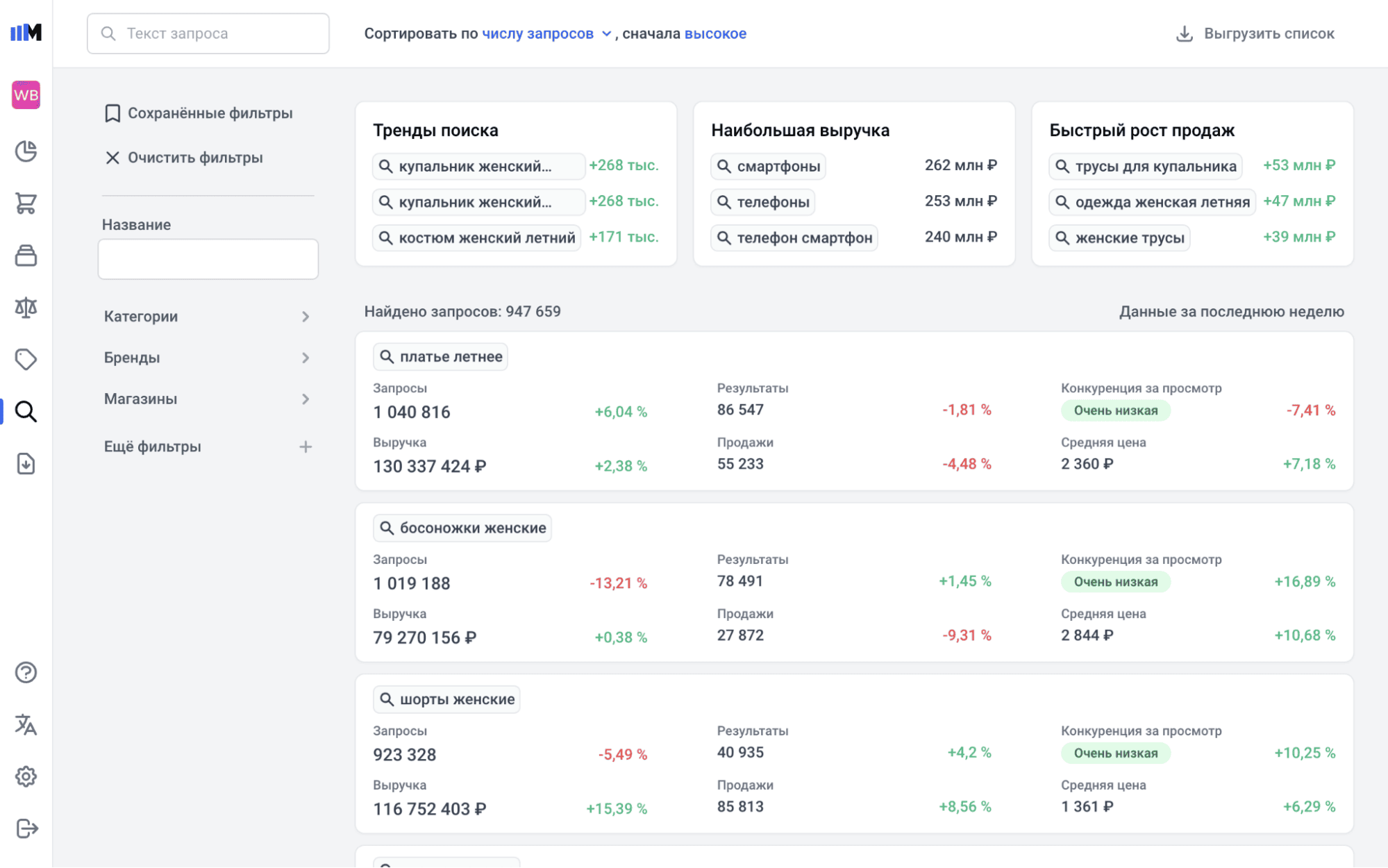Open the settings gear icon
This screenshot has height=868, width=1388.
pos(26,776)
